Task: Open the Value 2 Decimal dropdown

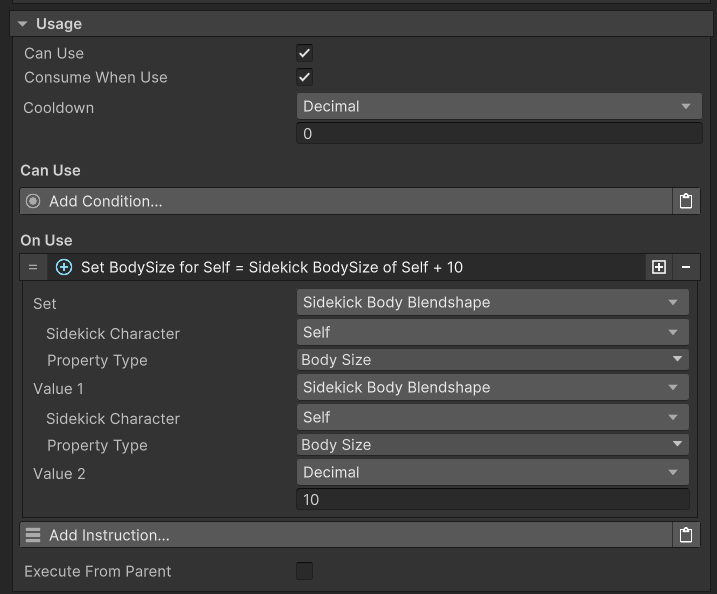Action: pos(493,472)
